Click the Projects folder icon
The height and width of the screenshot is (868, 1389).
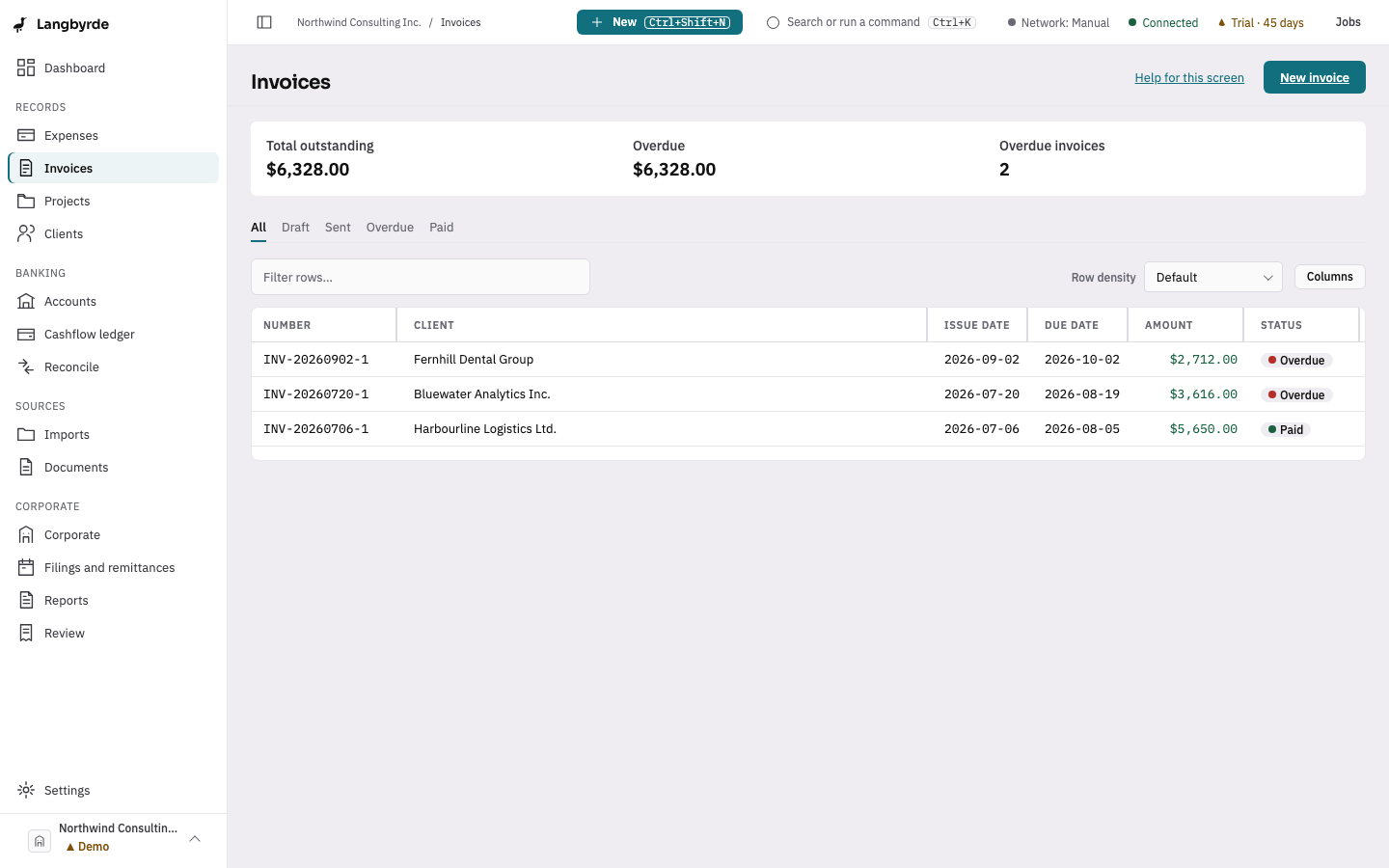pyautogui.click(x=26, y=201)
